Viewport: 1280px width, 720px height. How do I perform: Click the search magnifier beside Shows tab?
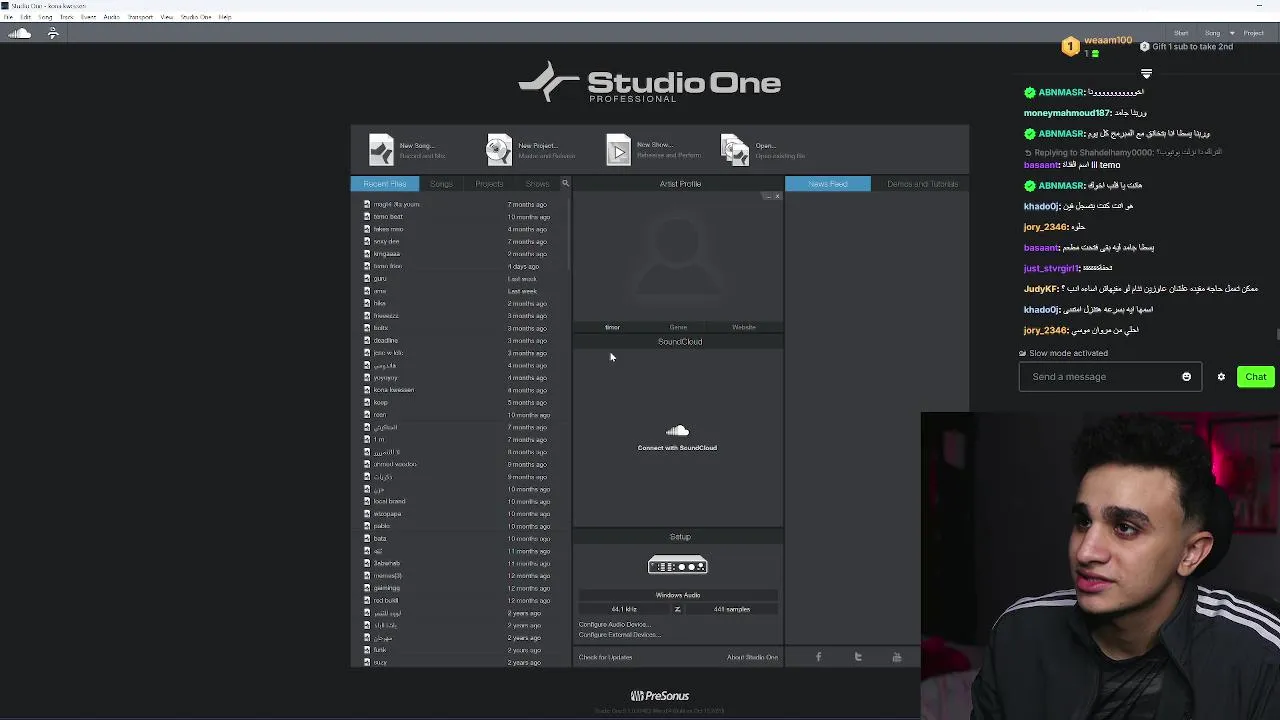(x=565, y=183)
